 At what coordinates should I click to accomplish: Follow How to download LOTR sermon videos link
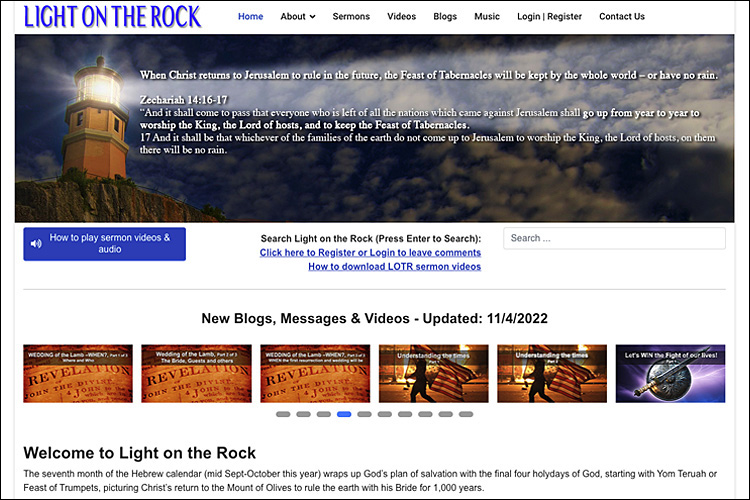(x=395, y=267)
